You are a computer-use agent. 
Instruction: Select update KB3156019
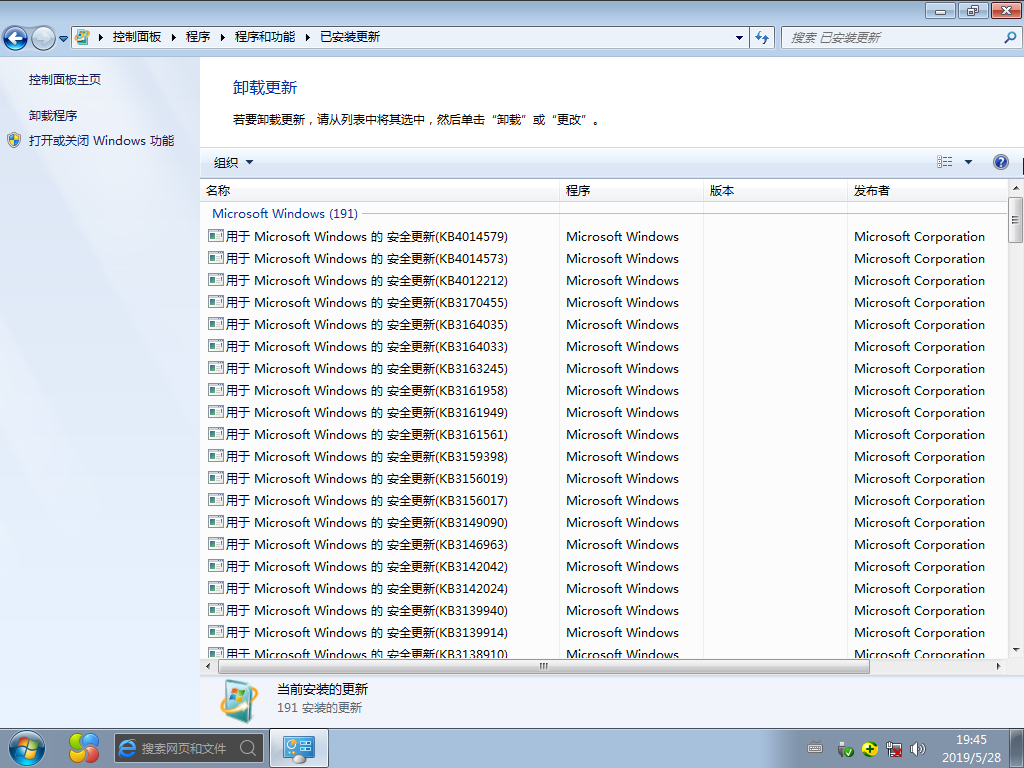click(x=358, y=479)
